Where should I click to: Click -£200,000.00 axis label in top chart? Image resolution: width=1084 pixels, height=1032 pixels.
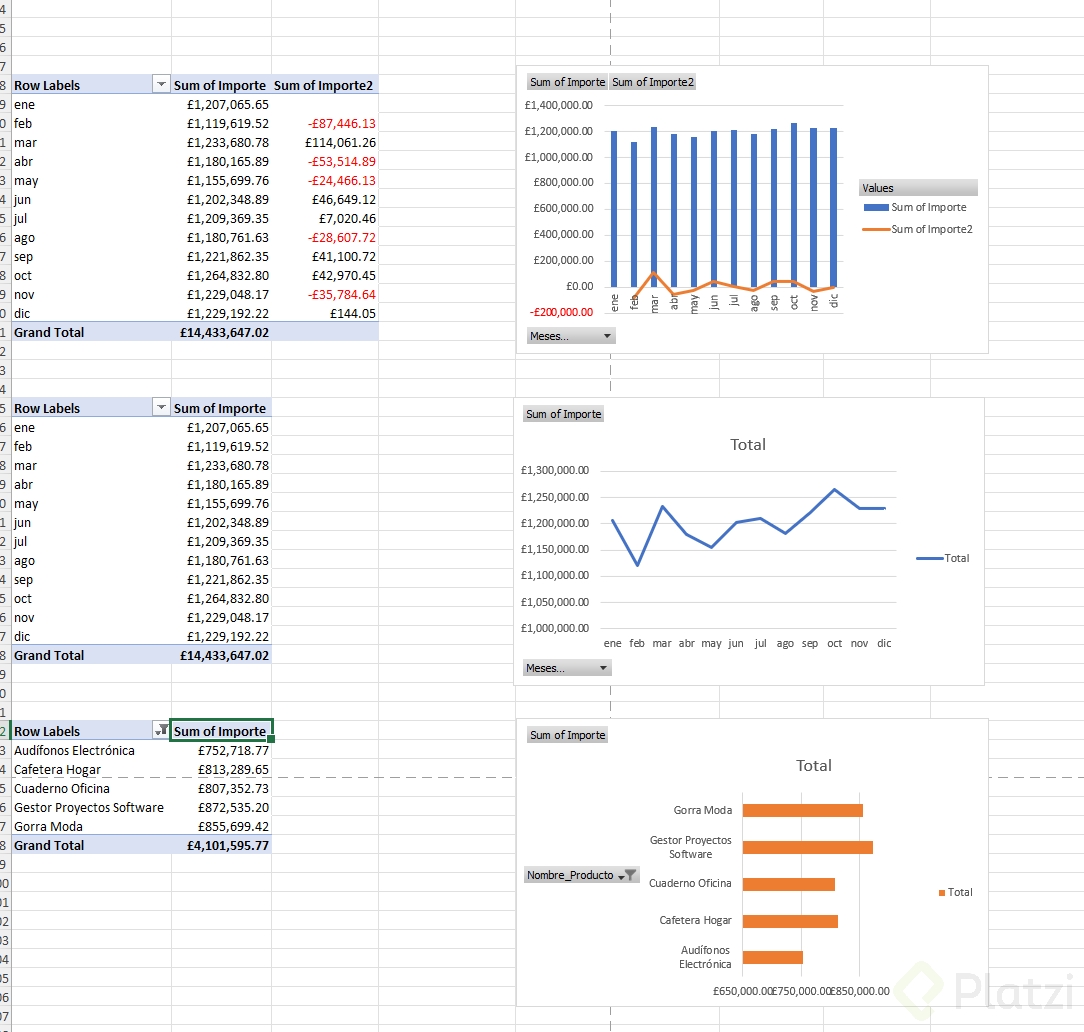(x=561, y=312)
